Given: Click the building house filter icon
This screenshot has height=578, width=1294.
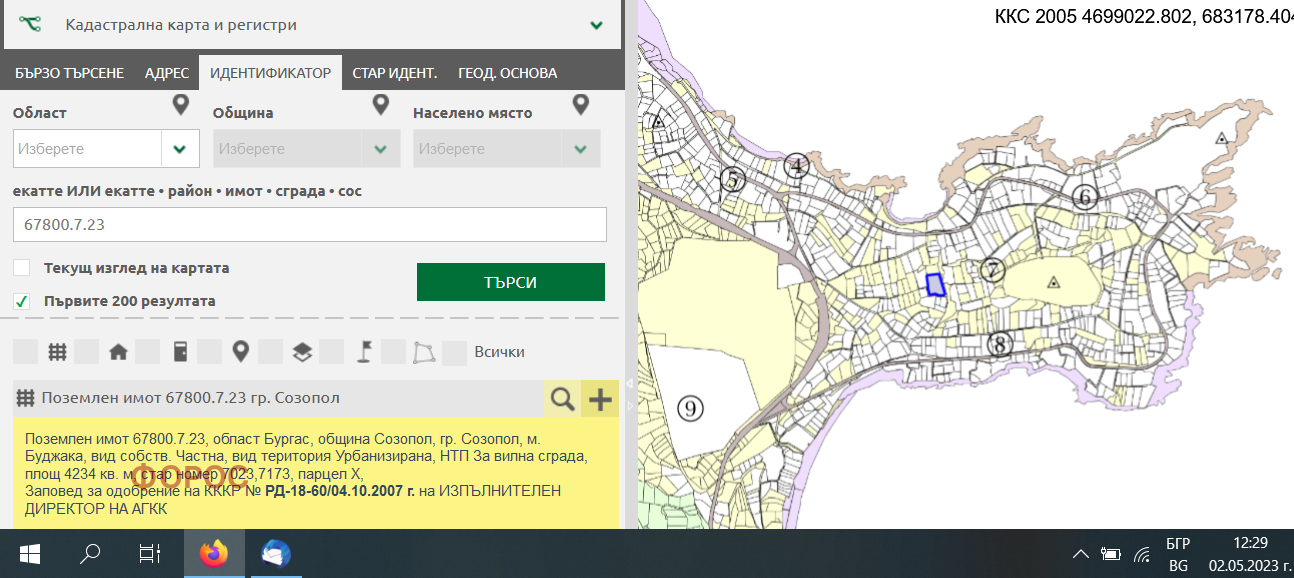Looking at the screenshot, I should 118,352.
